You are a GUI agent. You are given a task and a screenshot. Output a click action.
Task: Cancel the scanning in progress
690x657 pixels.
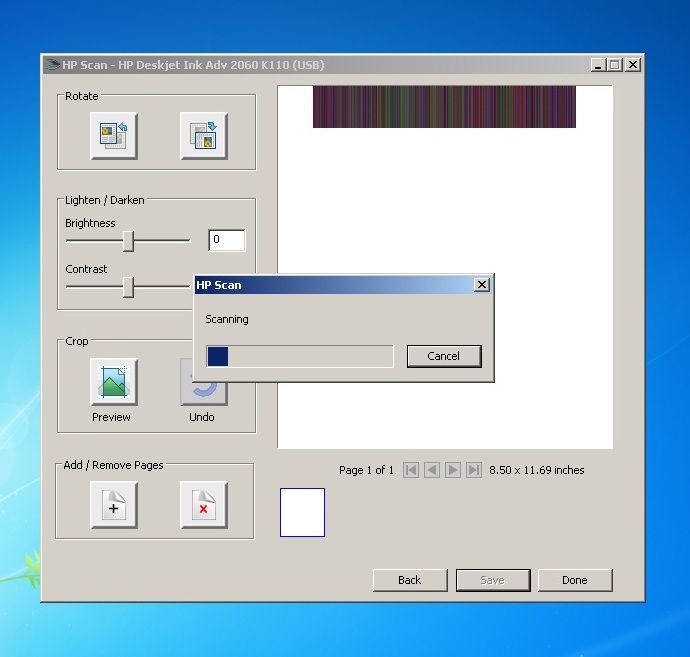click(444, 356)
